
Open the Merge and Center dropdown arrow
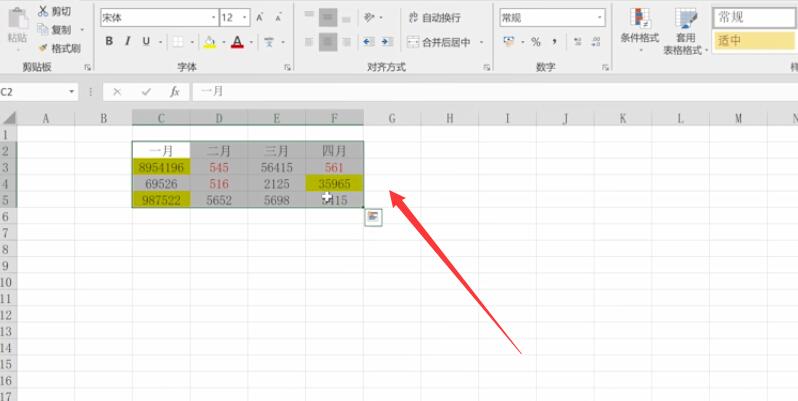pos(481,42)
